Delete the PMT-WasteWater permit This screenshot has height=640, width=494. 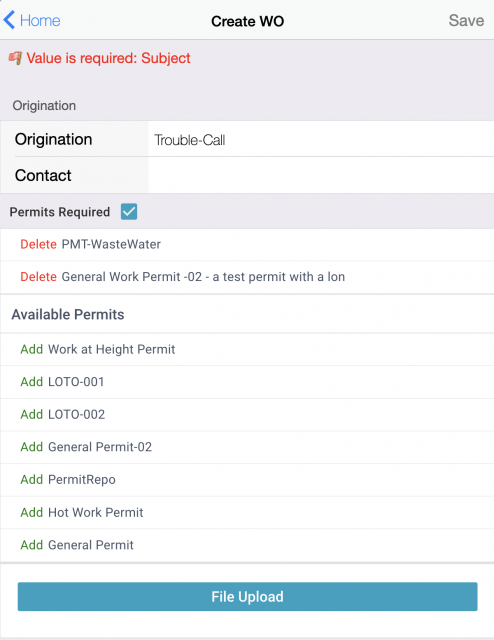38,244
